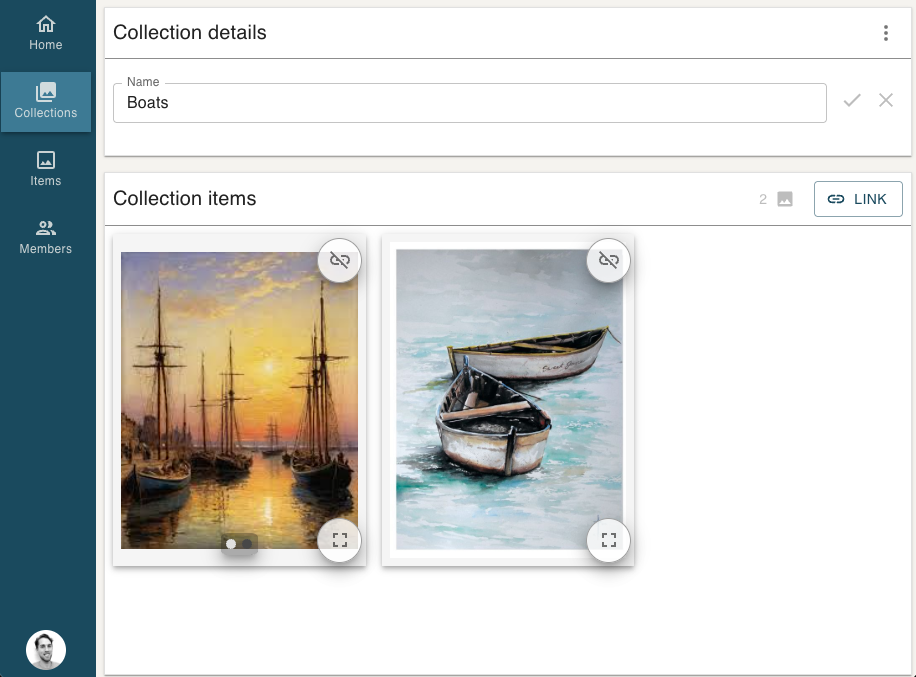Click the LINK button
The image size is (916, 677).
coord(858,199)
